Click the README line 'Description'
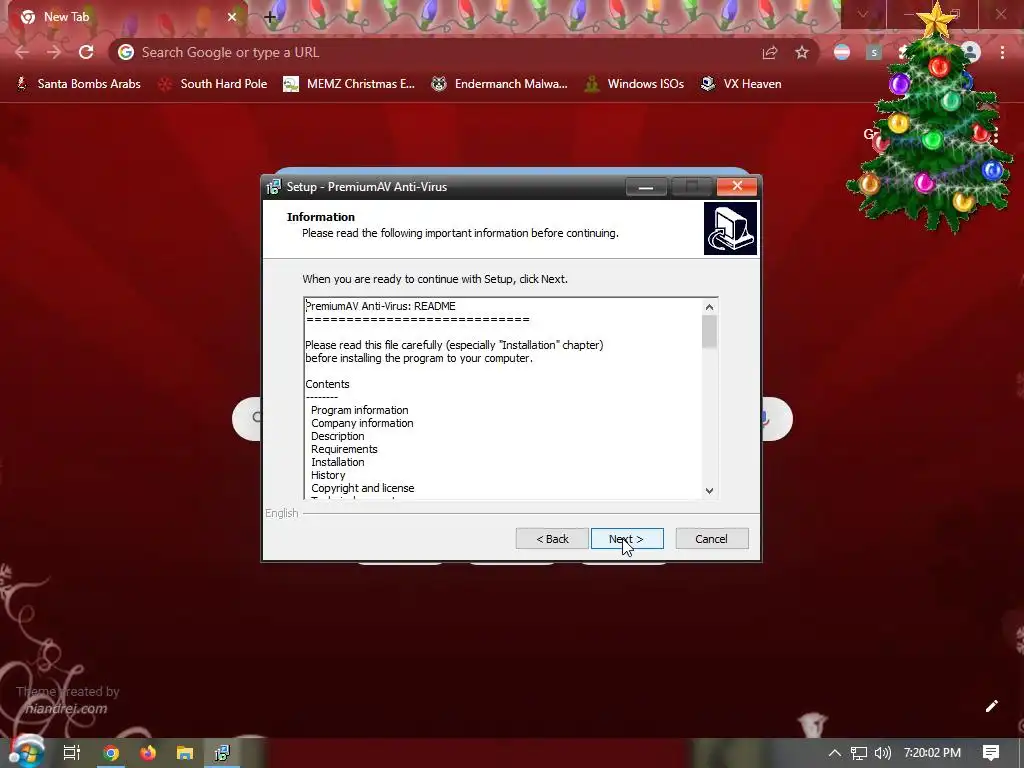1024x768 pixels. 338,436
